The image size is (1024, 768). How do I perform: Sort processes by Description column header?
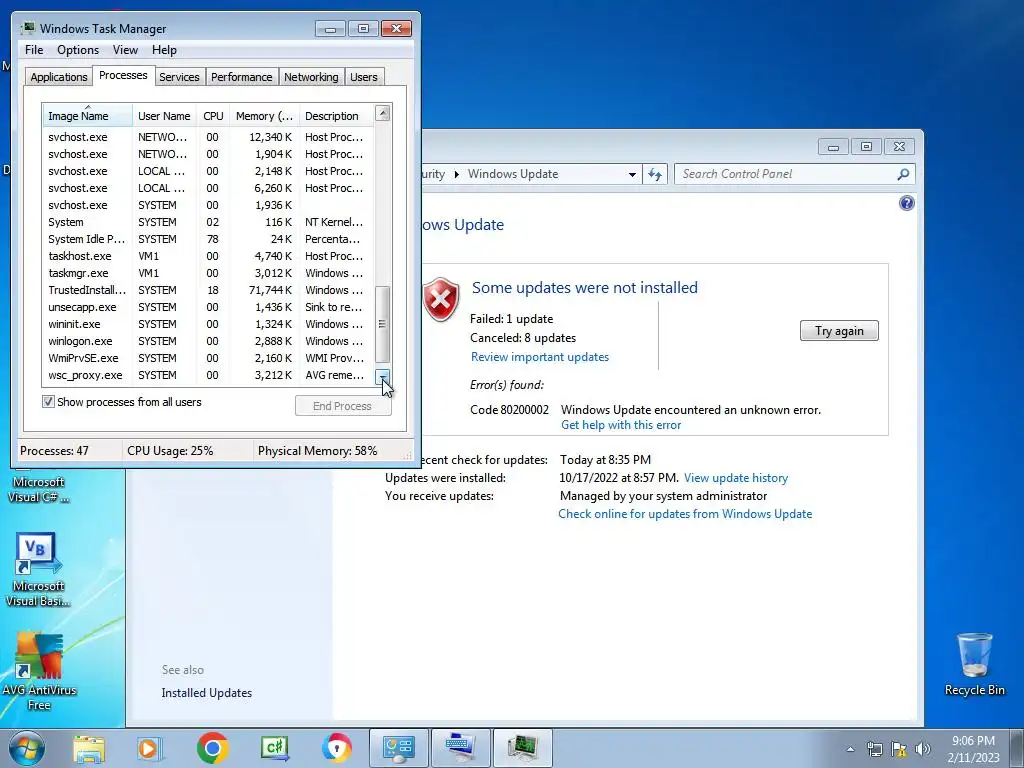[x=336, y=116]
